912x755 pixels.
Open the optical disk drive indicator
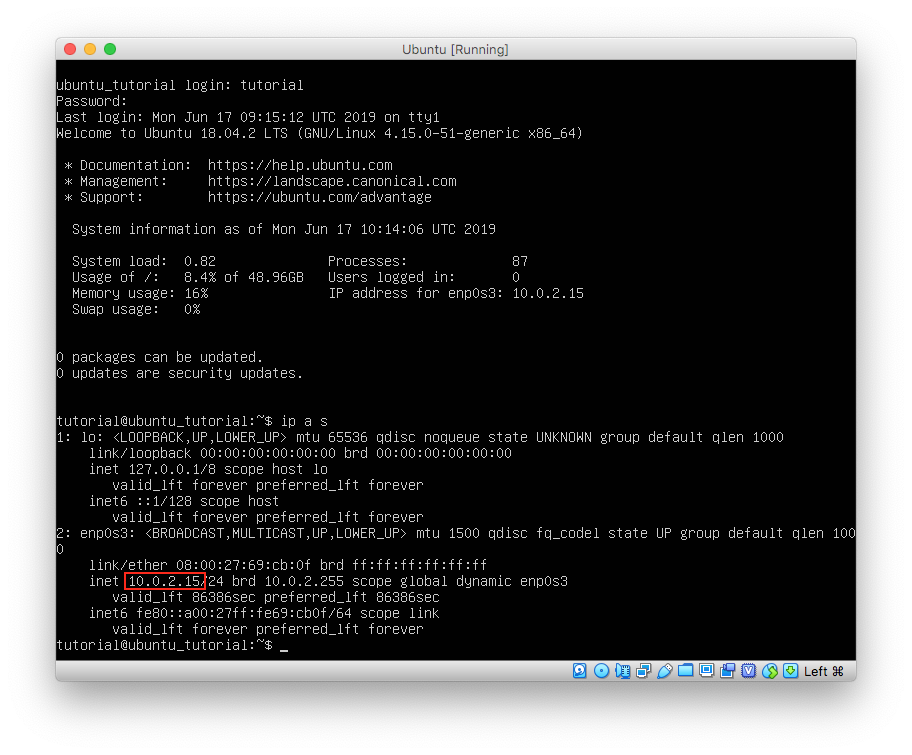pyautogui.click(x=601, y=671)
